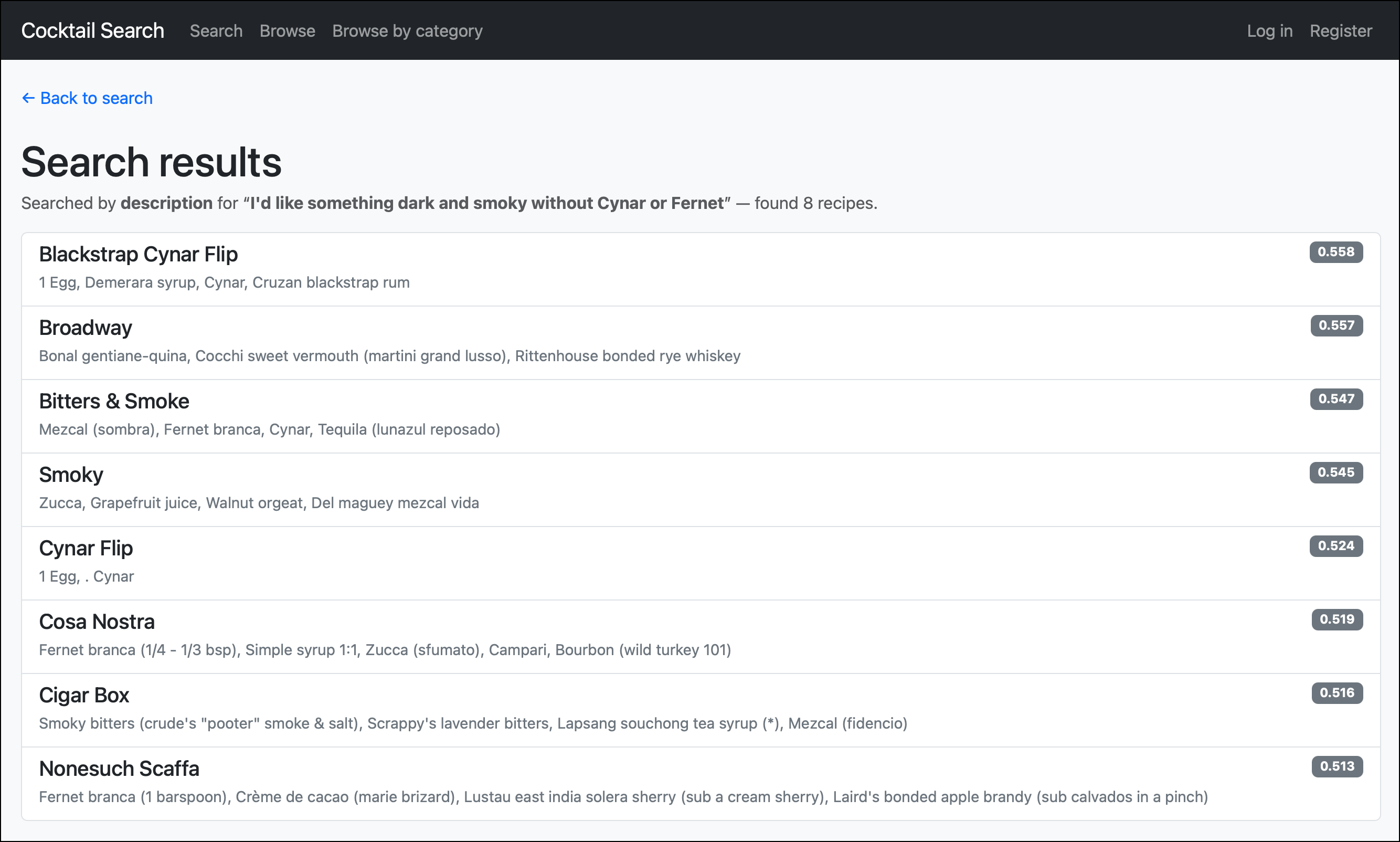Open the Nonesuch Scaffa recipe

point(119,768)
